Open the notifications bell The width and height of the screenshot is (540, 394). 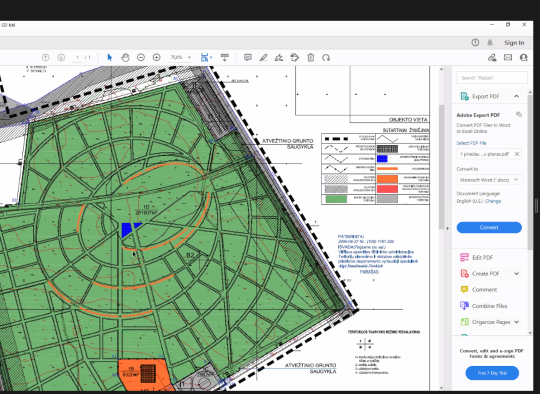(x=490, y=43)
